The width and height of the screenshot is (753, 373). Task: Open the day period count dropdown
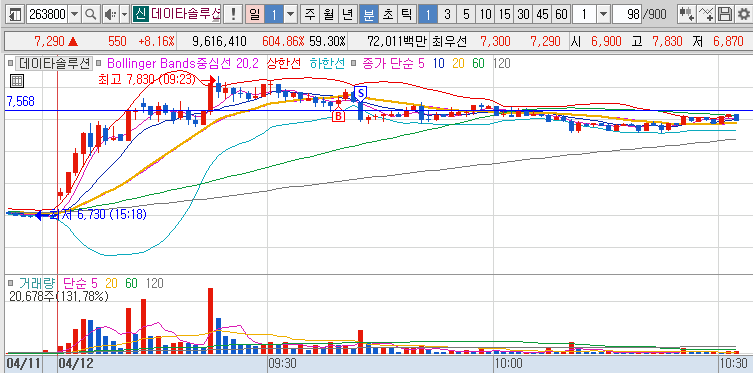(291, 14)
